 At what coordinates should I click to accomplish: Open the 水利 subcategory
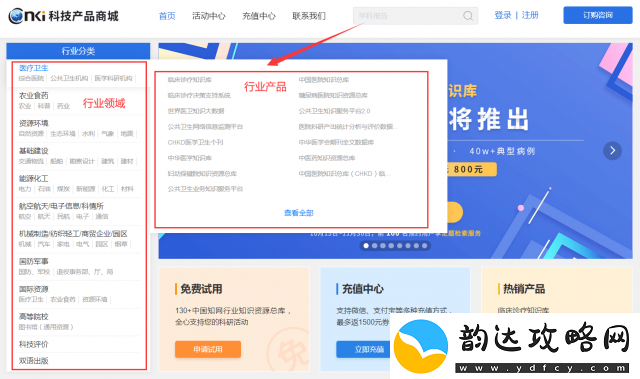pos(88,133)
